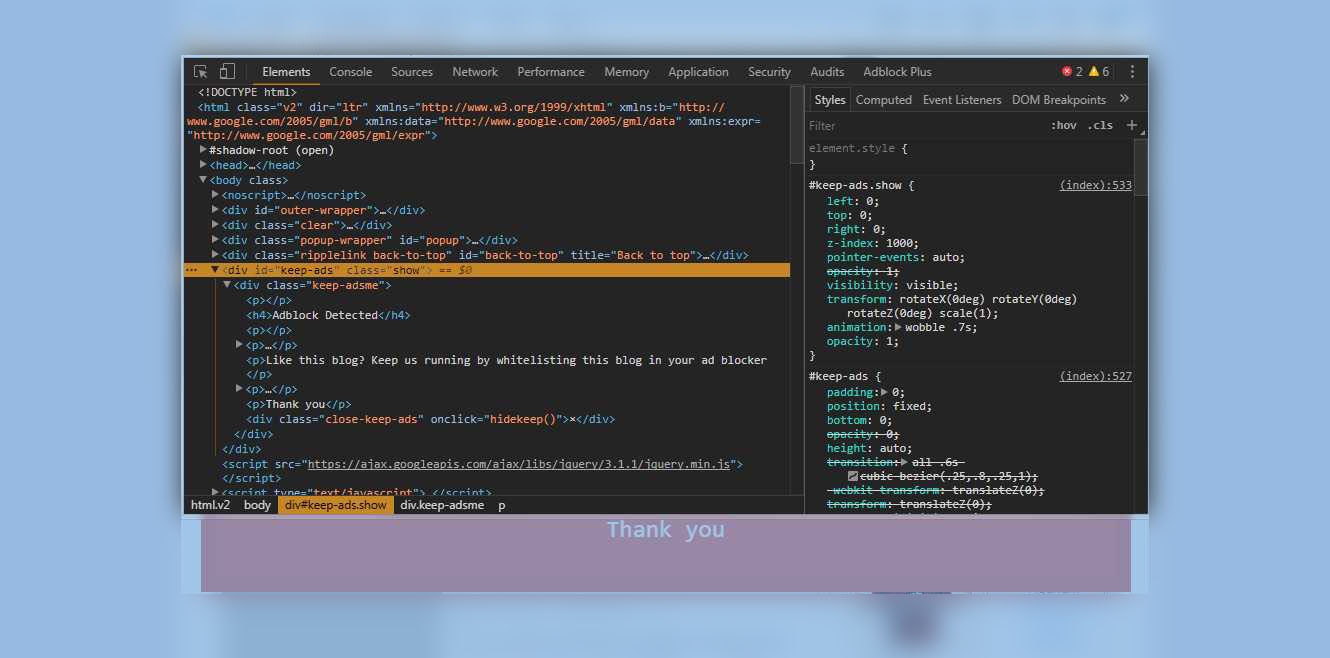Select the Styles sidebar tab
The height and width of the screenshot is (658, 1330).
(x=829, y=100)
